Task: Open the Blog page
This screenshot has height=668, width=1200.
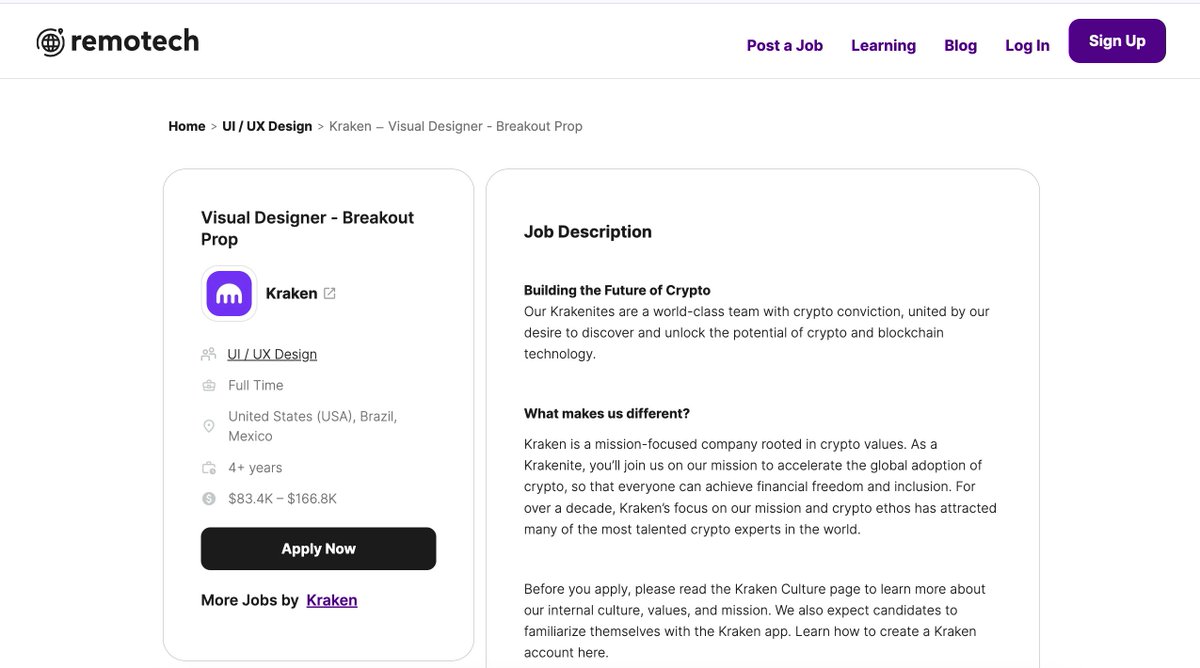Action: pyautogui.click(x=960, y=45)
